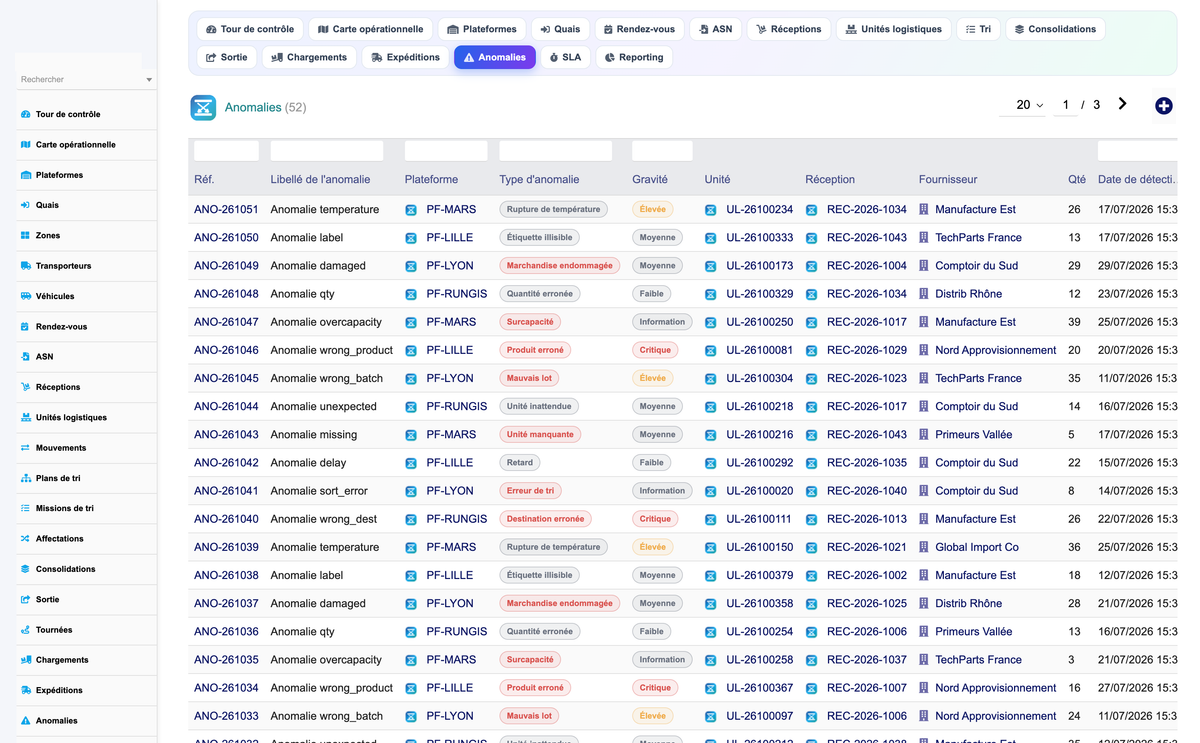Click the Anomalies sidebar warning icon
Screen dimensions: 1200x743
pos(25,721)
